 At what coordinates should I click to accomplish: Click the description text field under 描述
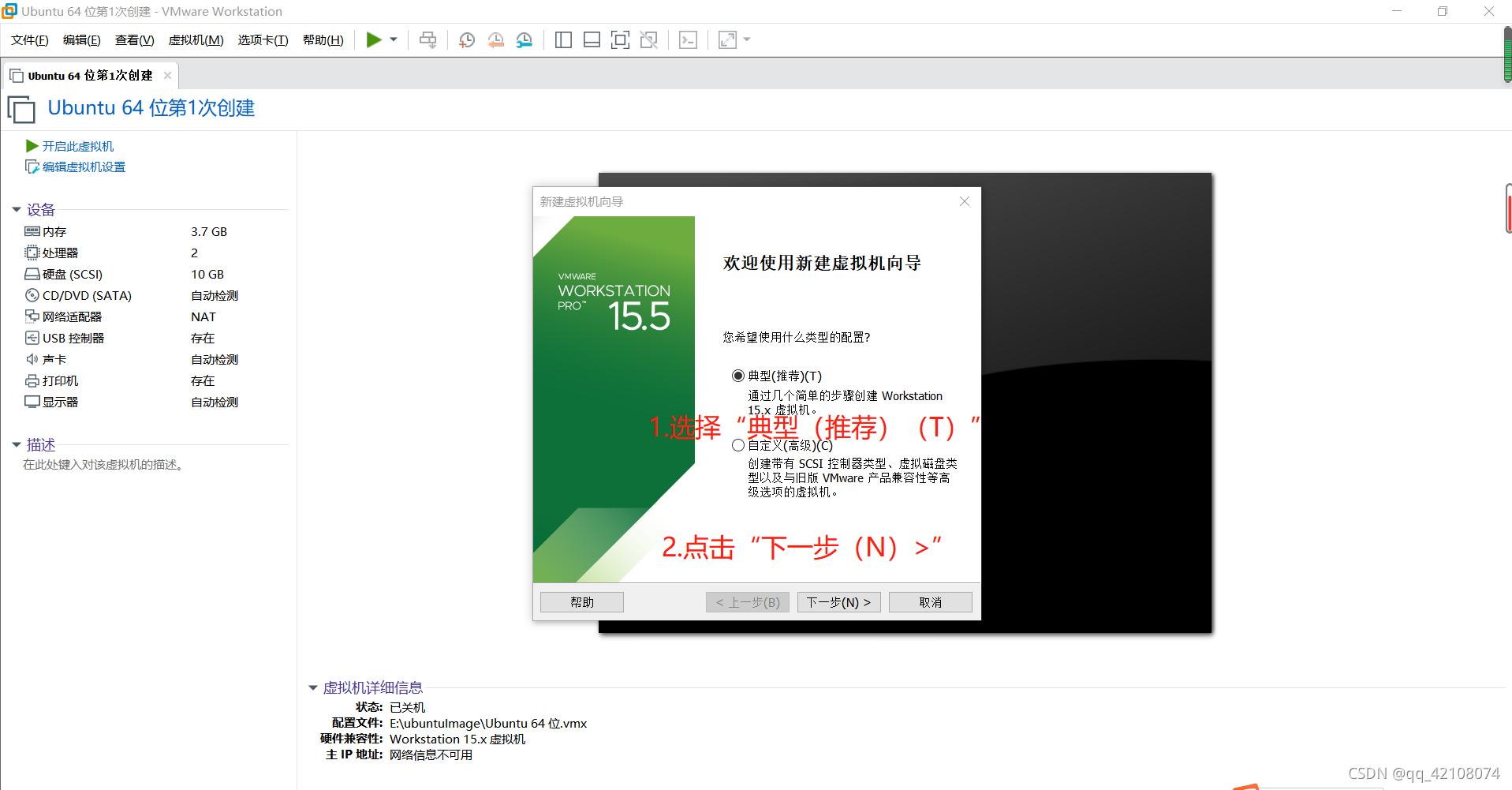click(103, 465)
